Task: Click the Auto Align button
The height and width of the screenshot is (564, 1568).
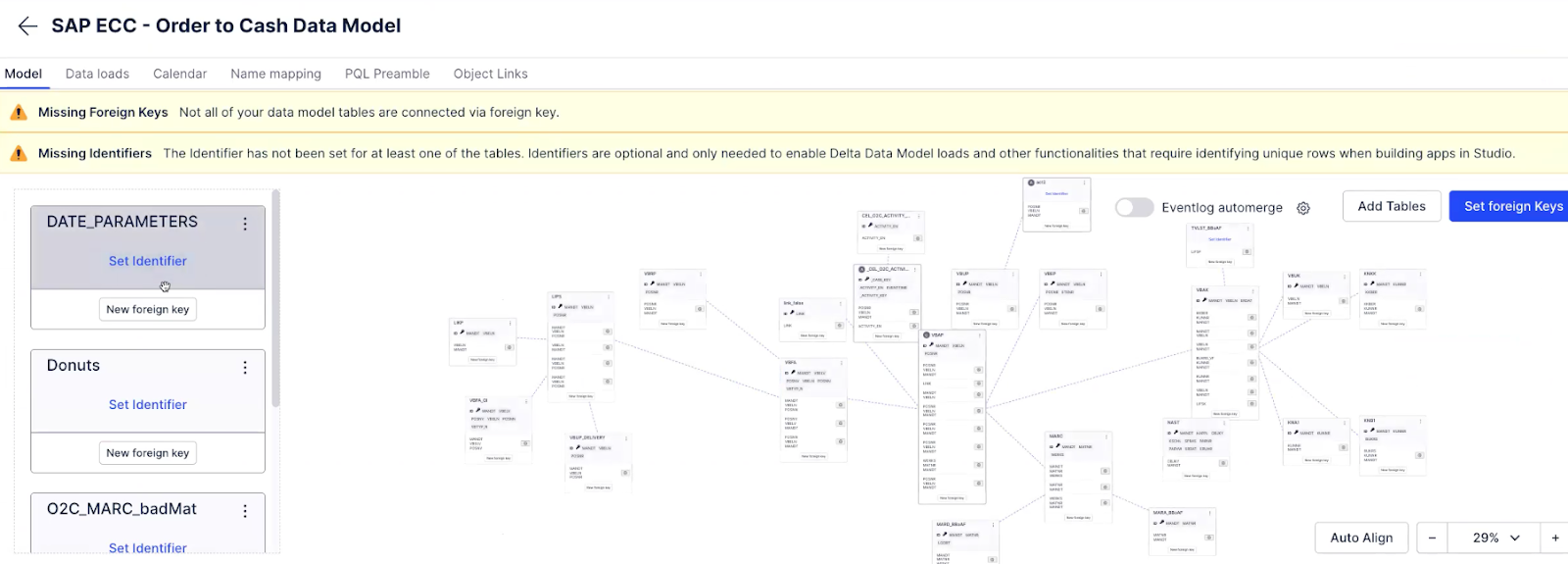Action: click(1361, 538)
